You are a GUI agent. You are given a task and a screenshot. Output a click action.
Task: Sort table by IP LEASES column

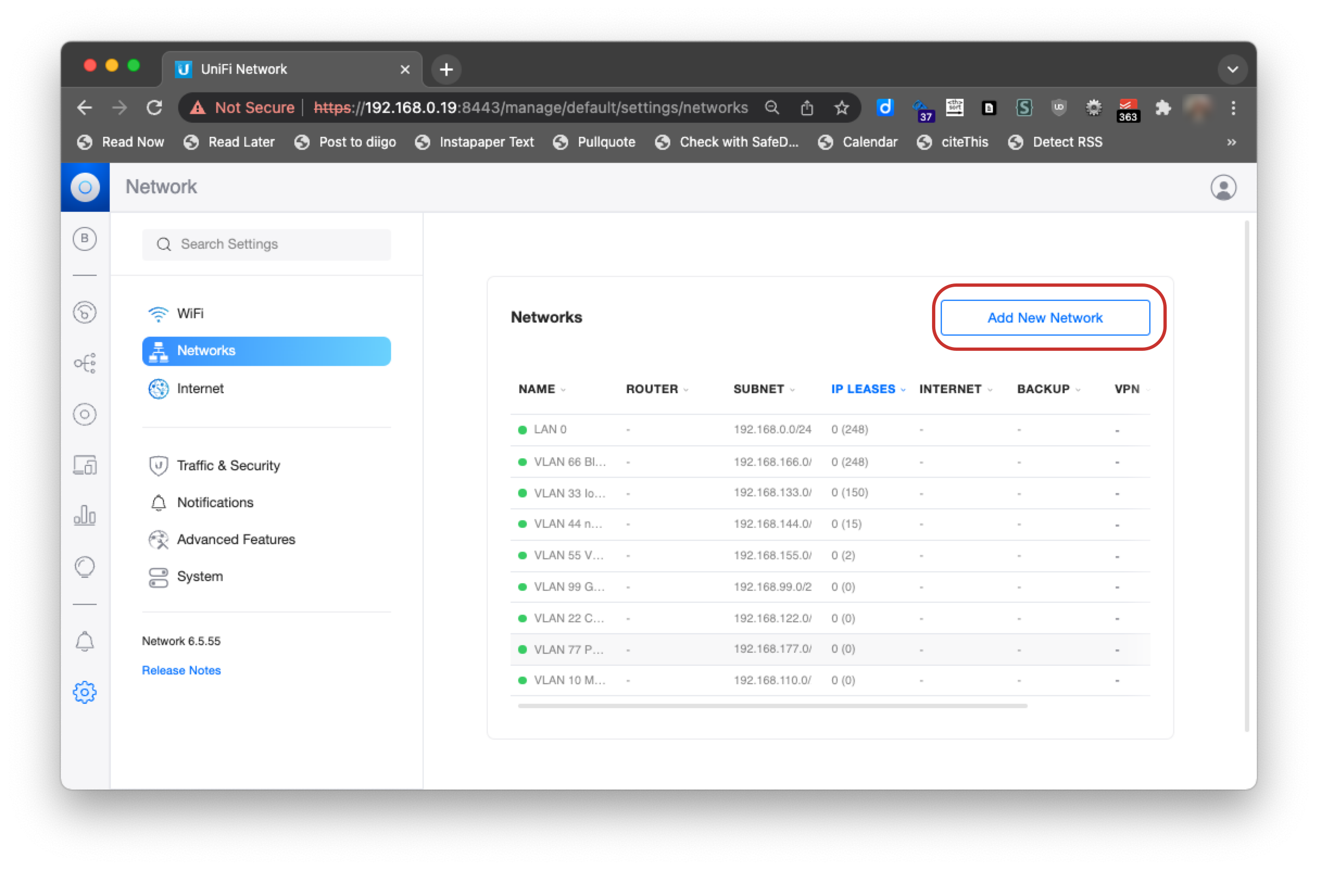tap(868, 389)
